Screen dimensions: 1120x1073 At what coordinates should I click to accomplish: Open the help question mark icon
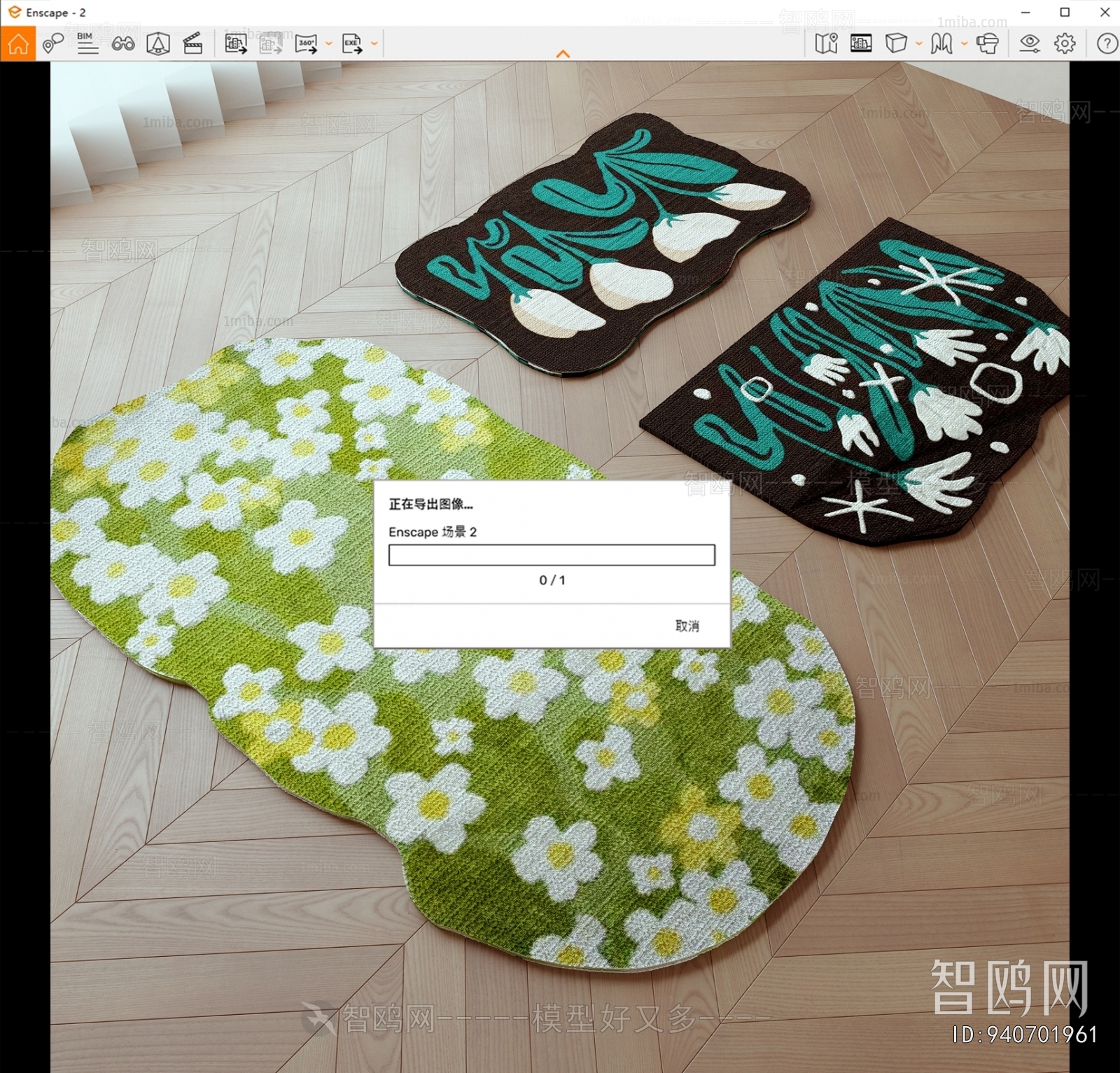click(1107, 43)
